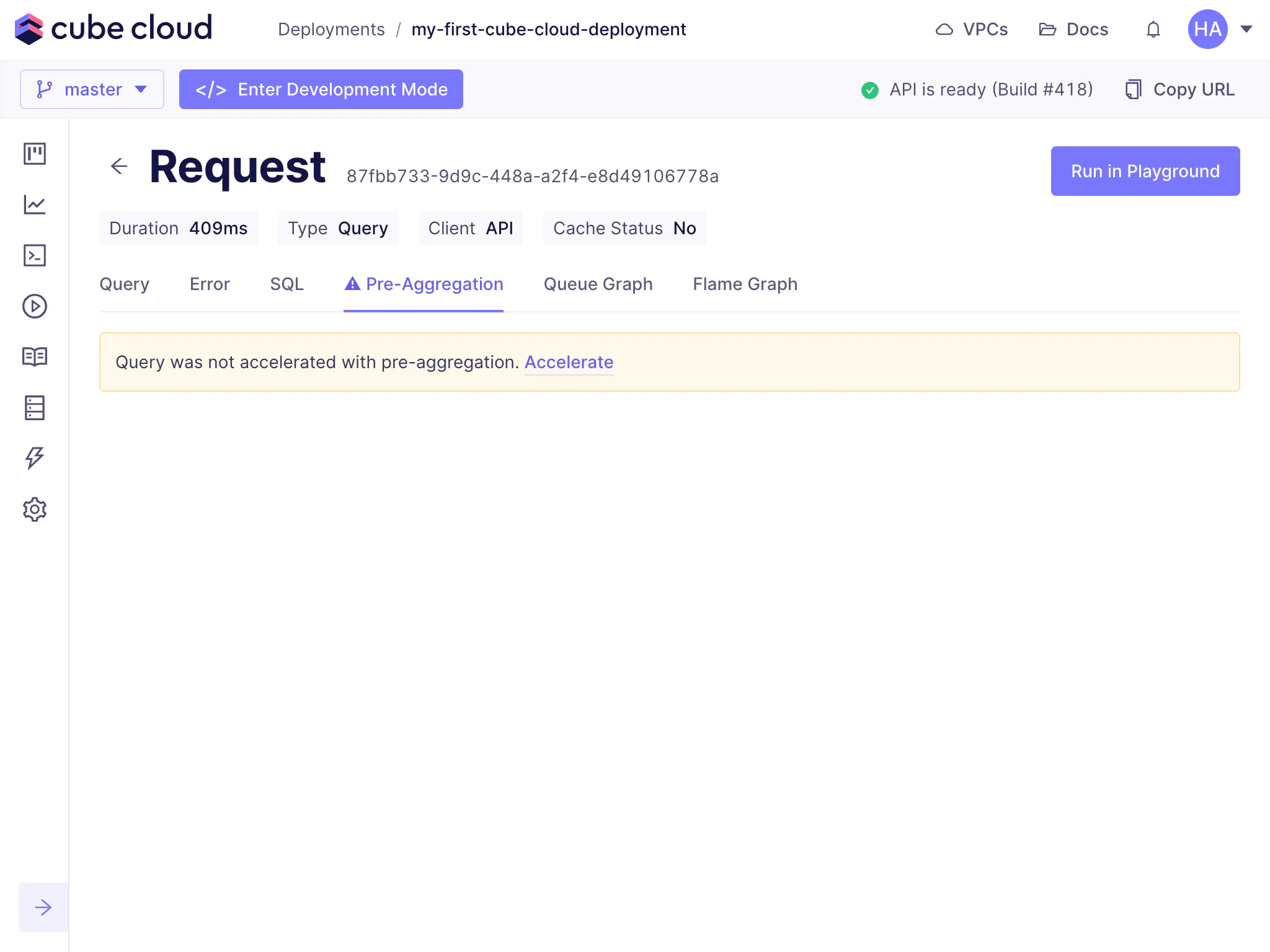This screenshot has width=1270, height=952.
Task: Open the lightning bolt Pre-Aggregations sidebar icon
Action: (35, 459)
